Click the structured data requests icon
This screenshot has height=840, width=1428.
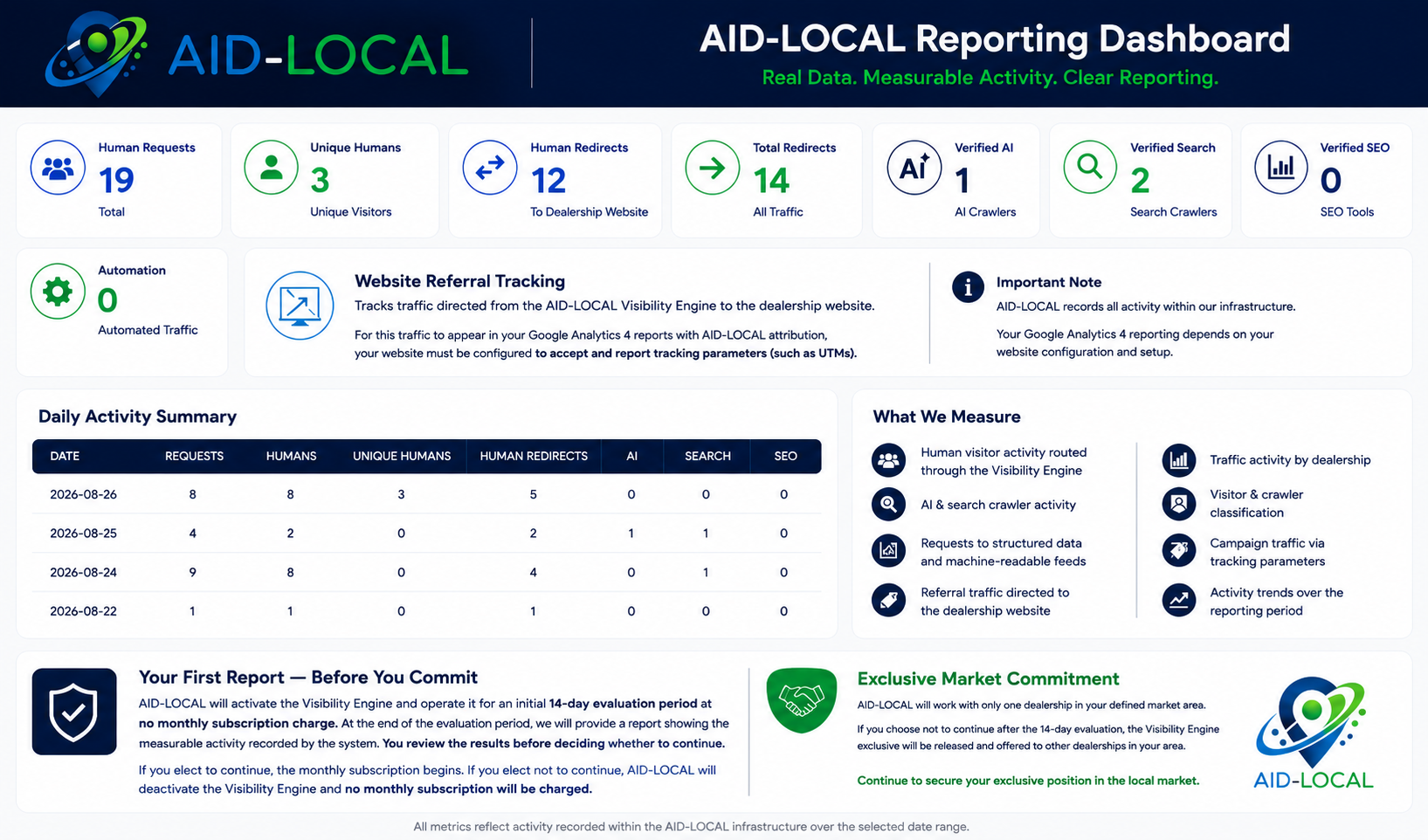coord(888,550)
